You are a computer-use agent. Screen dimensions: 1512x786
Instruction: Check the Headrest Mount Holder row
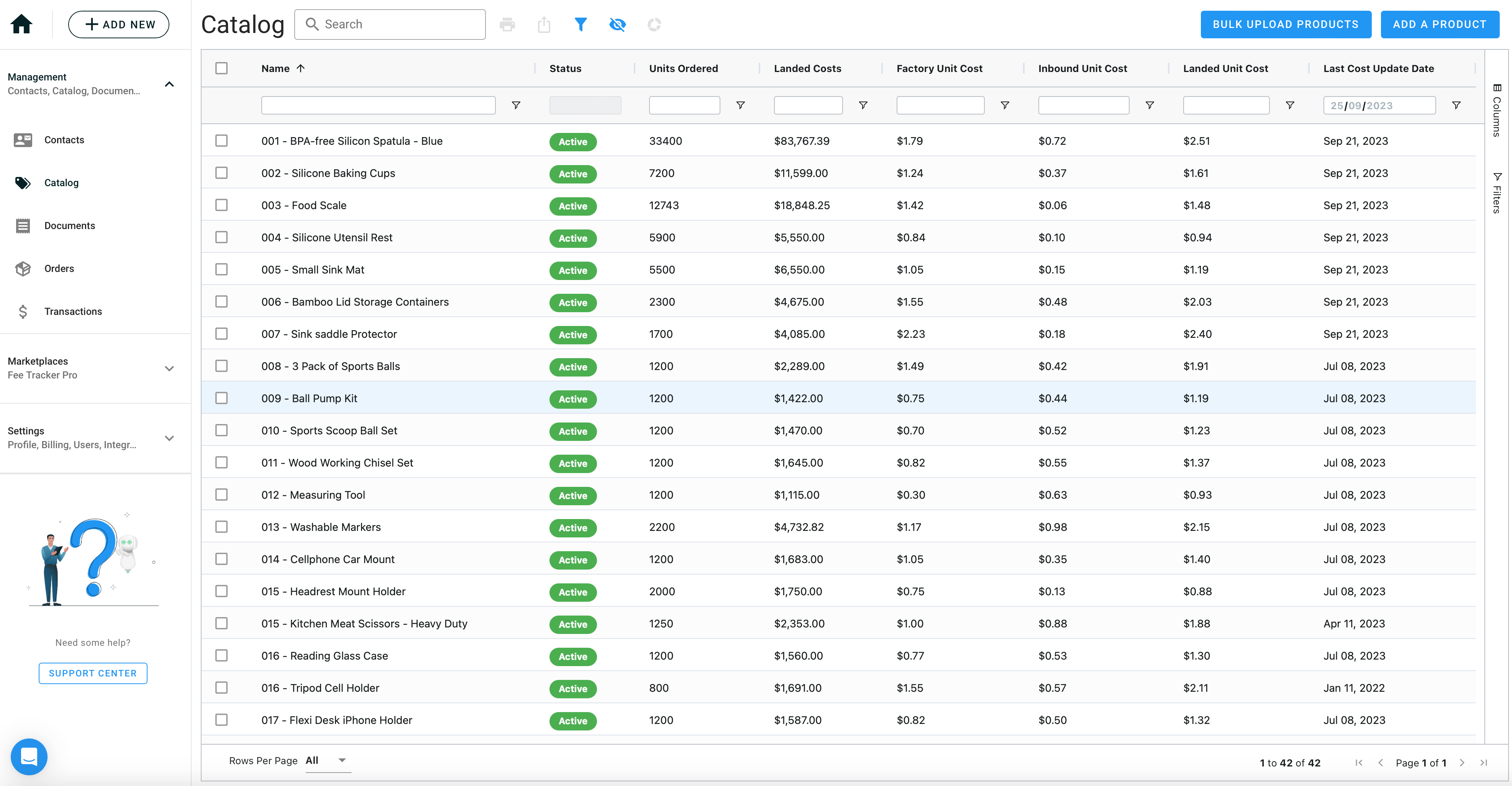point(221,591)
